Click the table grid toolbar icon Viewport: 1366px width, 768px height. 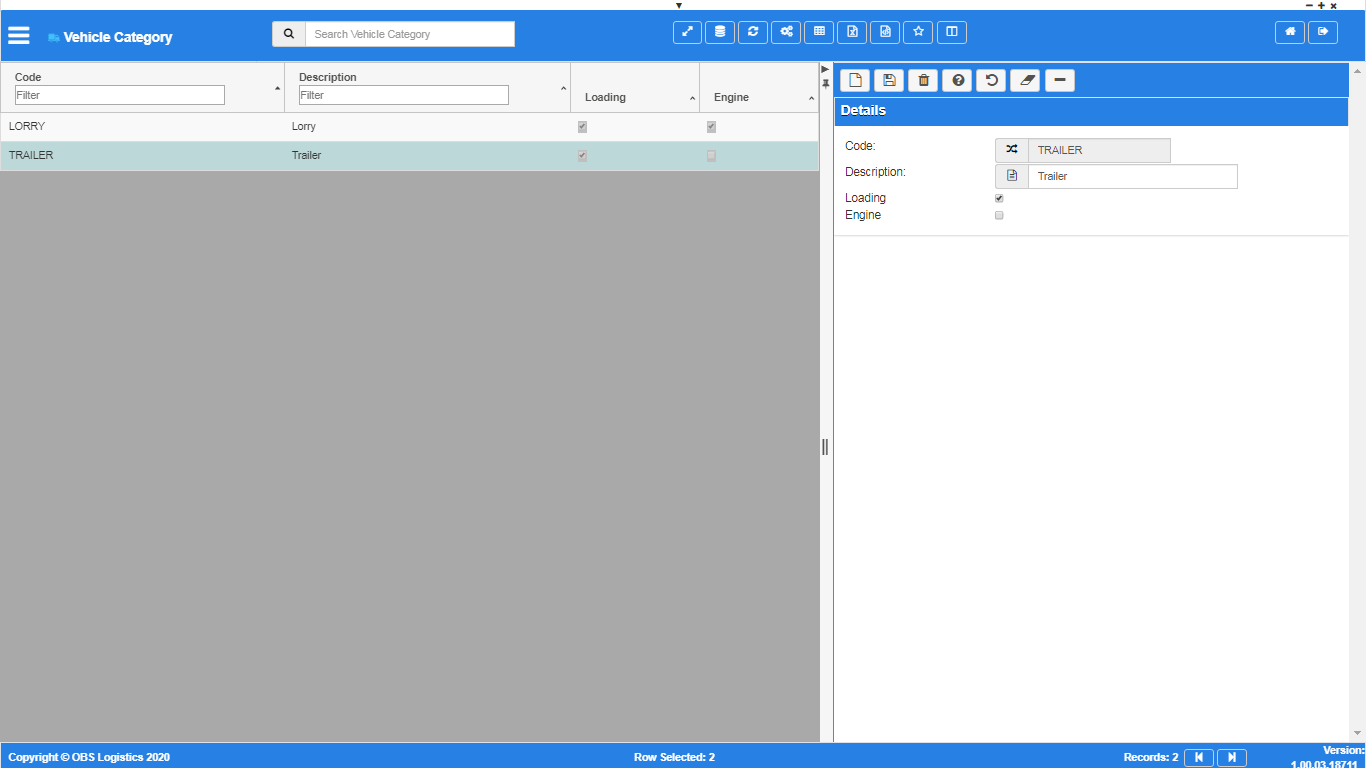pos(819,32)
